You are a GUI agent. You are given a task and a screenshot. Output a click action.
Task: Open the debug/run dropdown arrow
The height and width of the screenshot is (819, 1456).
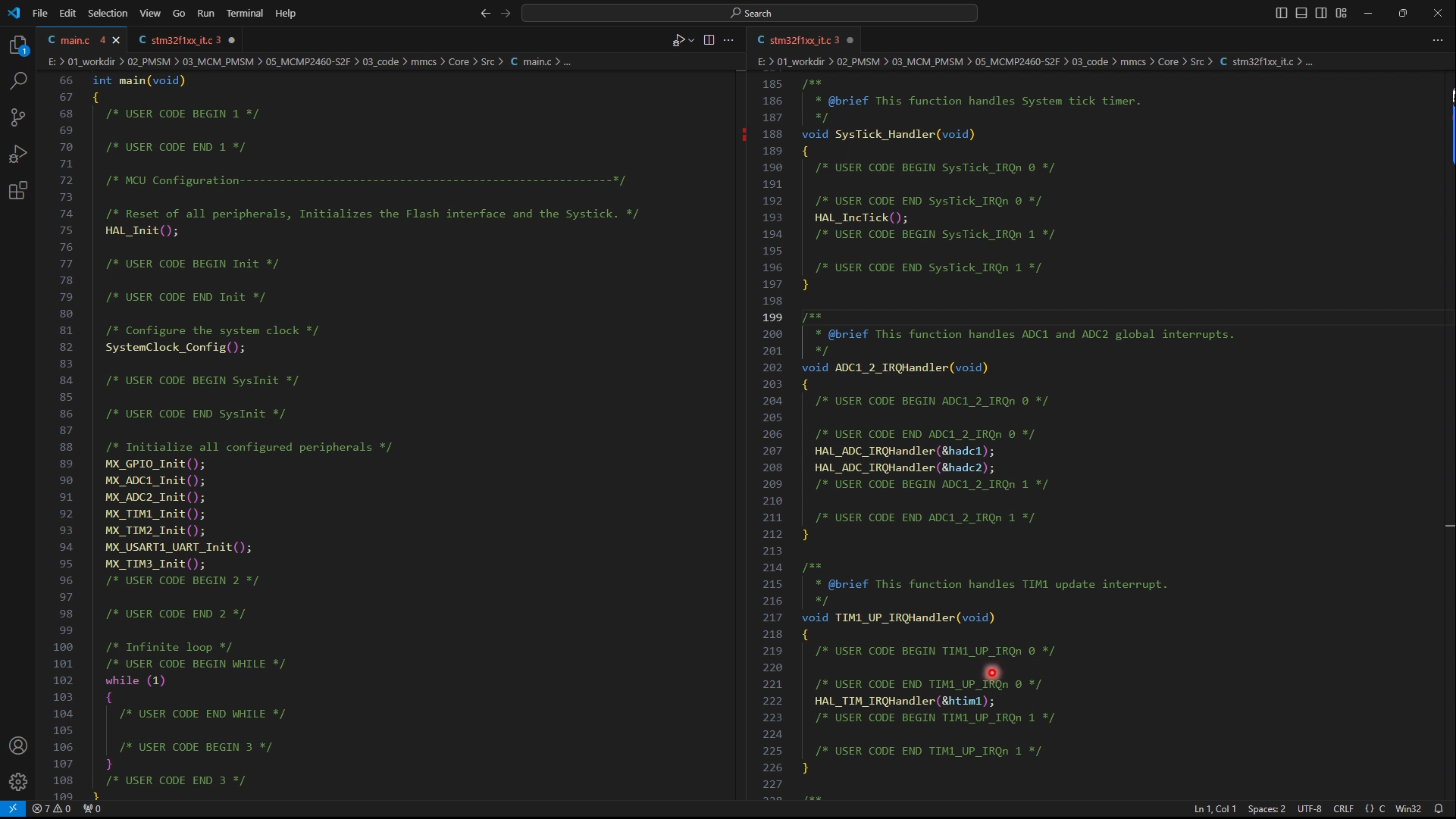point(691,40)
